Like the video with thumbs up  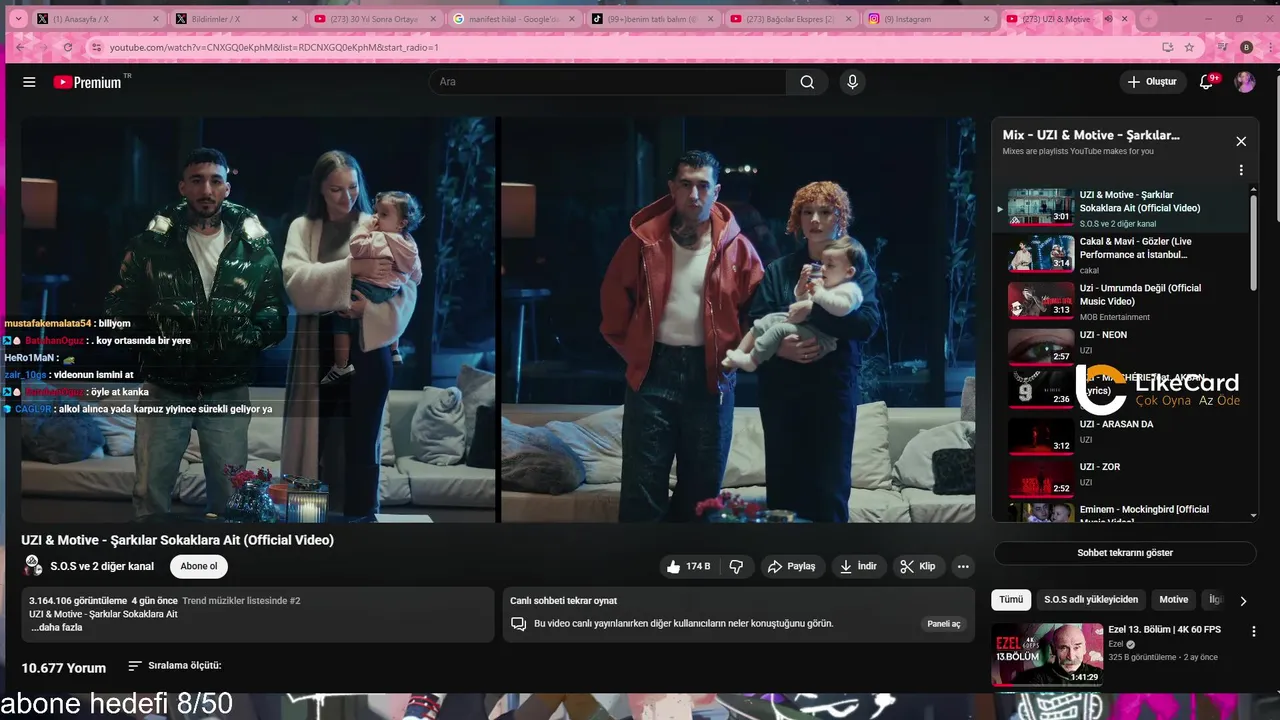click(688, 566)
